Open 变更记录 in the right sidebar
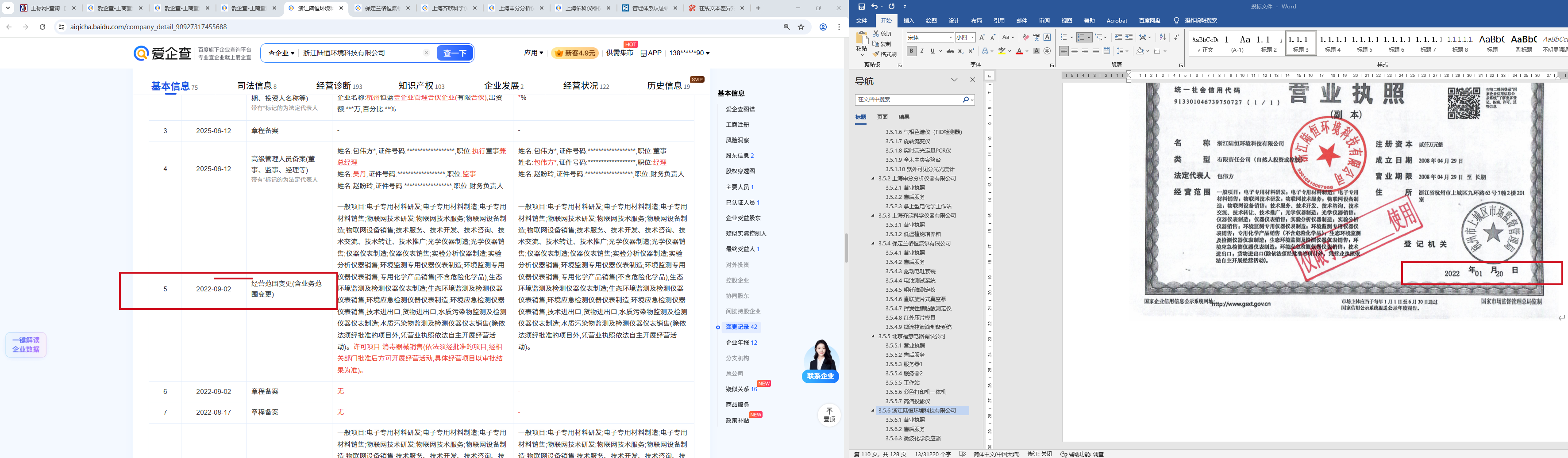1568x458 pixels. click(737, 327)
